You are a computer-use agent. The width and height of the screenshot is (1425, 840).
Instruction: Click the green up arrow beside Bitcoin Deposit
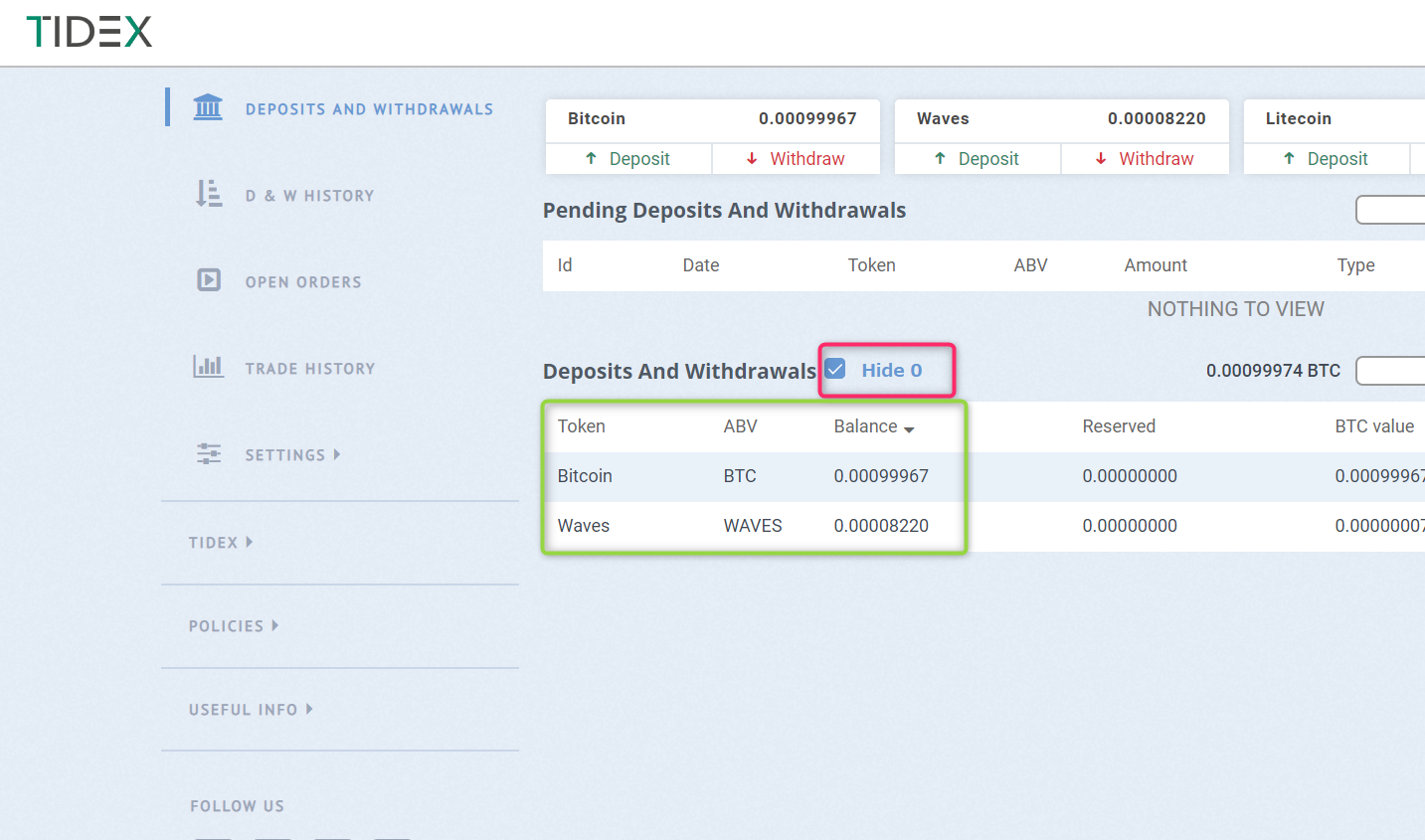pyautogui.click(x=592, y=159)
